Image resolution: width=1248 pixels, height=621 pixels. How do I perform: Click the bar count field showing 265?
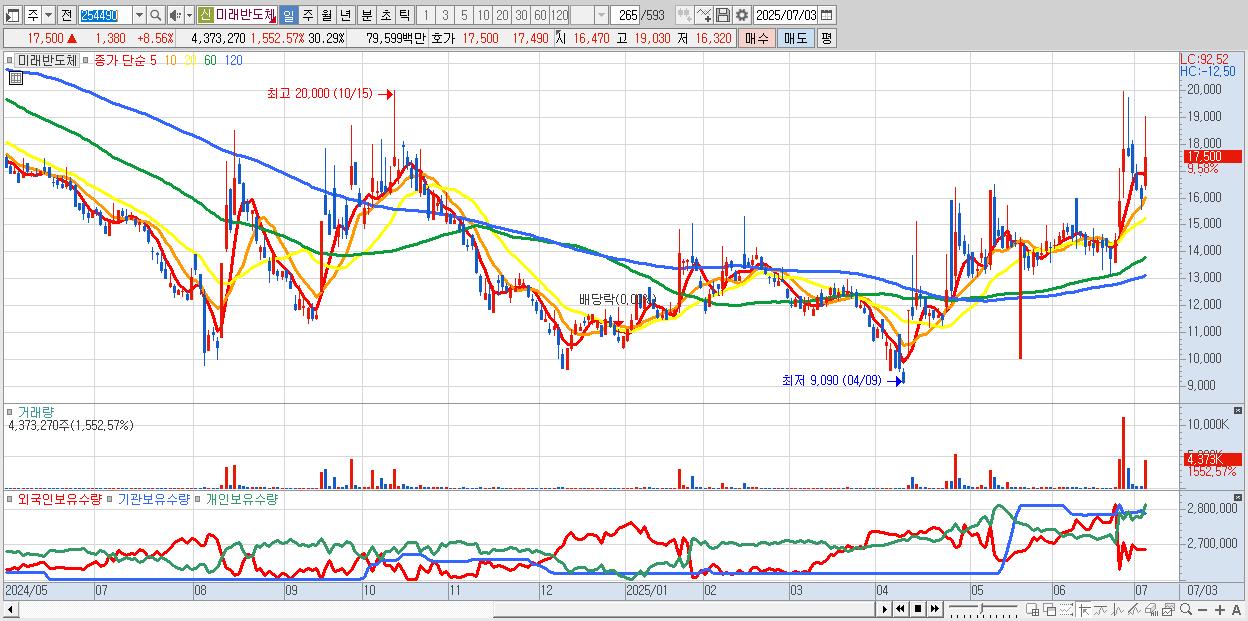click(x=626, y=15)
